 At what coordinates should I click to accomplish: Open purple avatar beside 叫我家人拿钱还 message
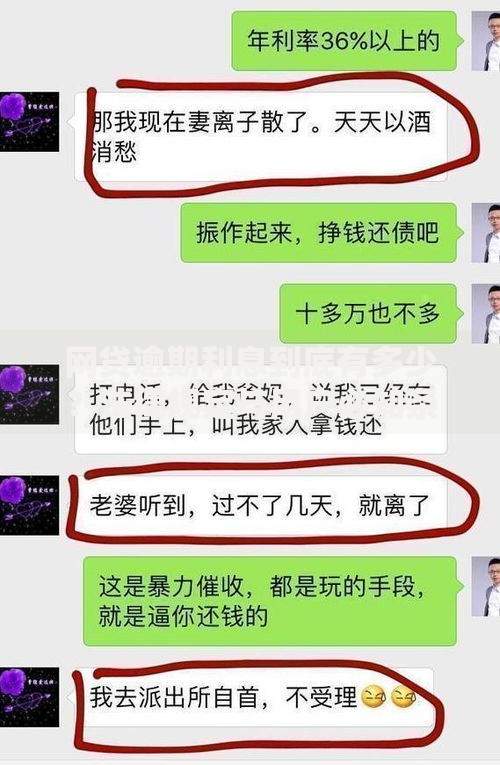click(29, 394)
